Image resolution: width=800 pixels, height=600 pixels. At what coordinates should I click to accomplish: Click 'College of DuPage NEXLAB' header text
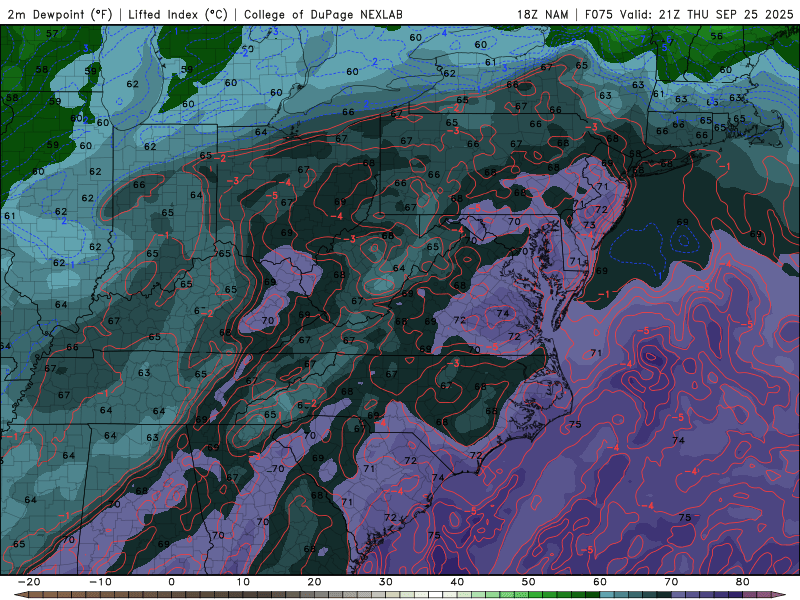(x=323, y=14)
